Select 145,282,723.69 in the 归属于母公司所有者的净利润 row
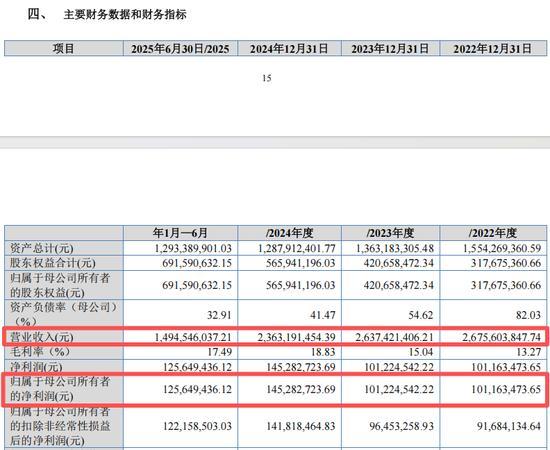550x450 pixels. [301, 389]
